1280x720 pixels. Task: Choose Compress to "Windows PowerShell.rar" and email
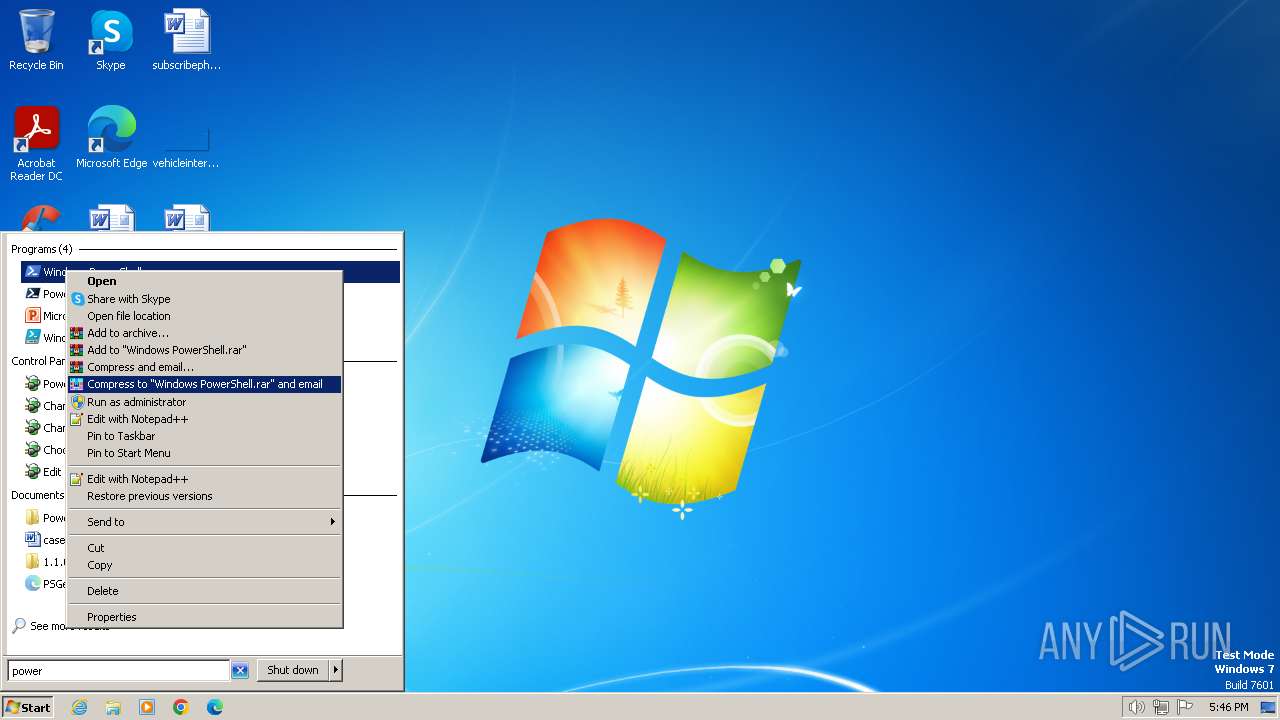(x=204, y=384)
